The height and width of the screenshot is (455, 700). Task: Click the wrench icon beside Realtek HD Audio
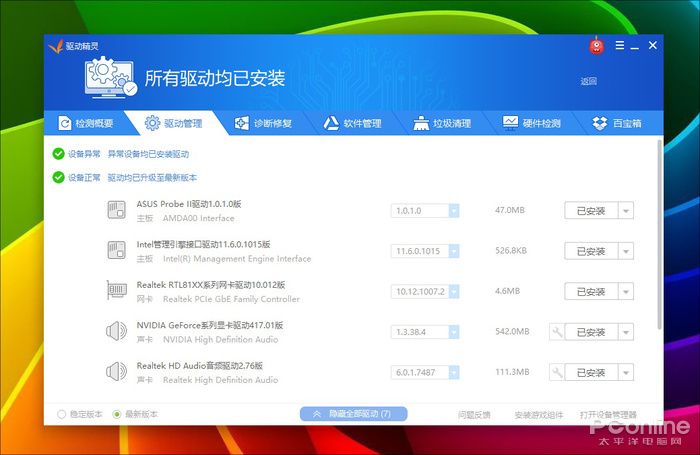pos(557,373)
